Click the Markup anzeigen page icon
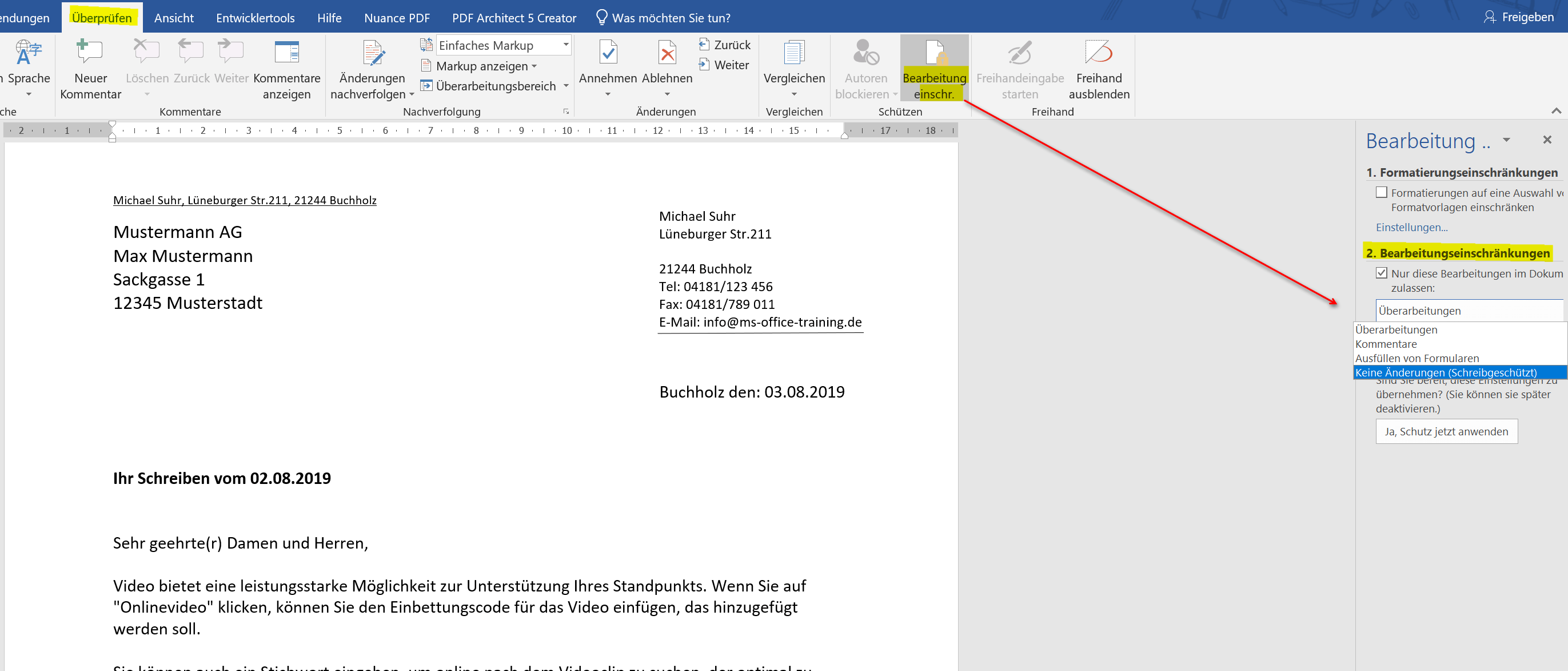 426,66
